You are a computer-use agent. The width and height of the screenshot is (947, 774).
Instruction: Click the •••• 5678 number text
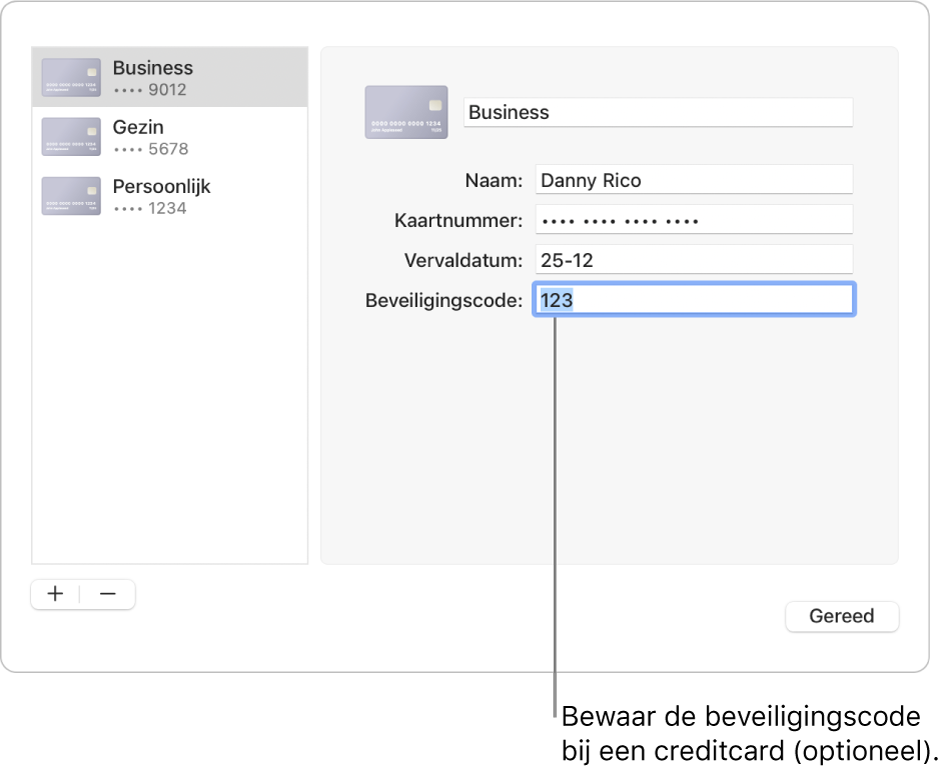[151, 149]
